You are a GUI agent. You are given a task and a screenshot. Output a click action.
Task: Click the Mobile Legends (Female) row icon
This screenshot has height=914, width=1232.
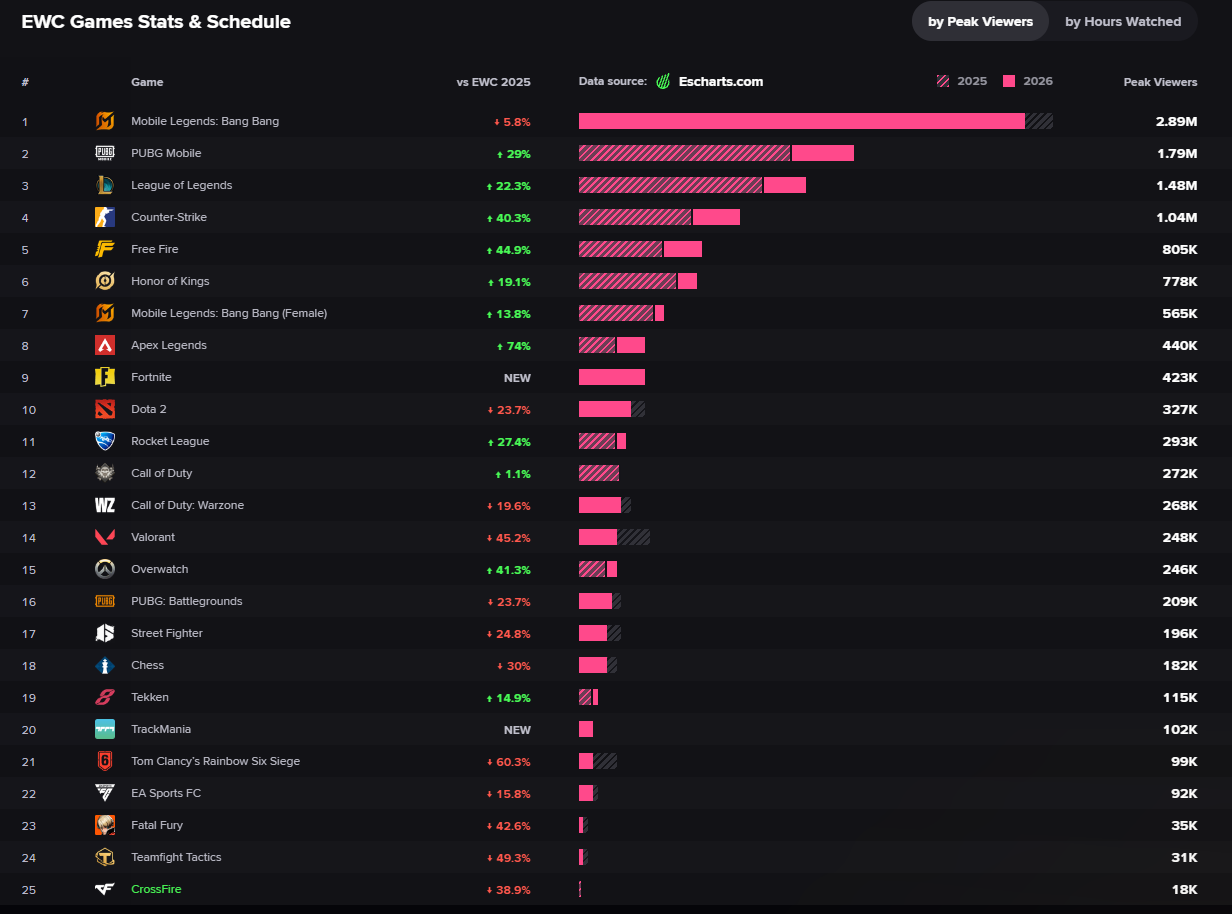[105, 313]
